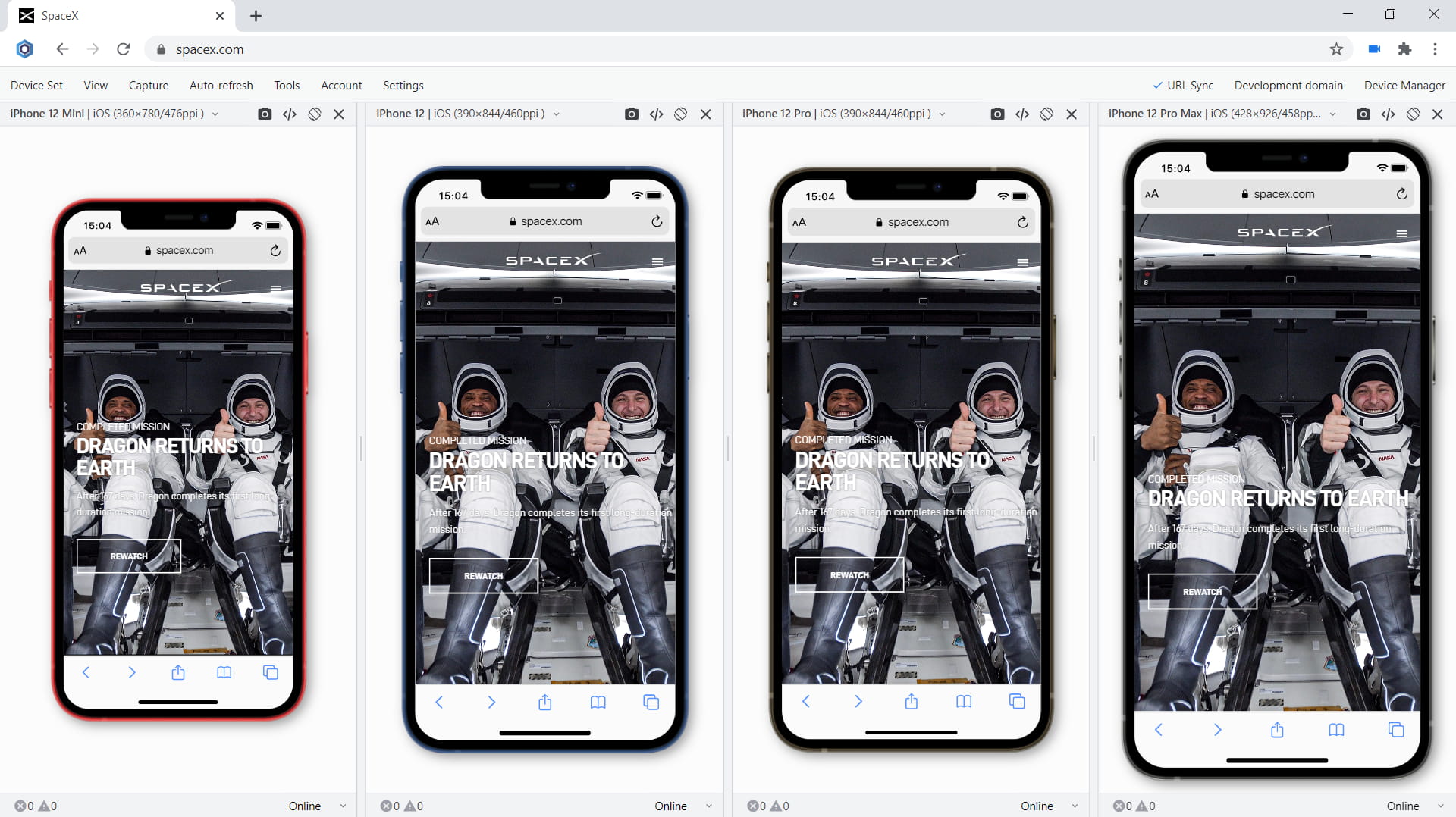Open Device Manager
The height and width of the screenshot is (817, 1456).
[x=1404, y=86]
